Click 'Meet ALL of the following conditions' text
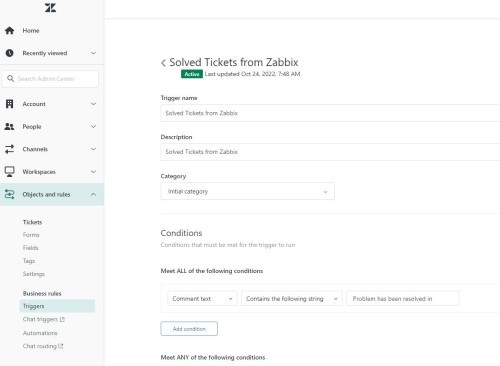The image size is (500, 366). (212, 271)
